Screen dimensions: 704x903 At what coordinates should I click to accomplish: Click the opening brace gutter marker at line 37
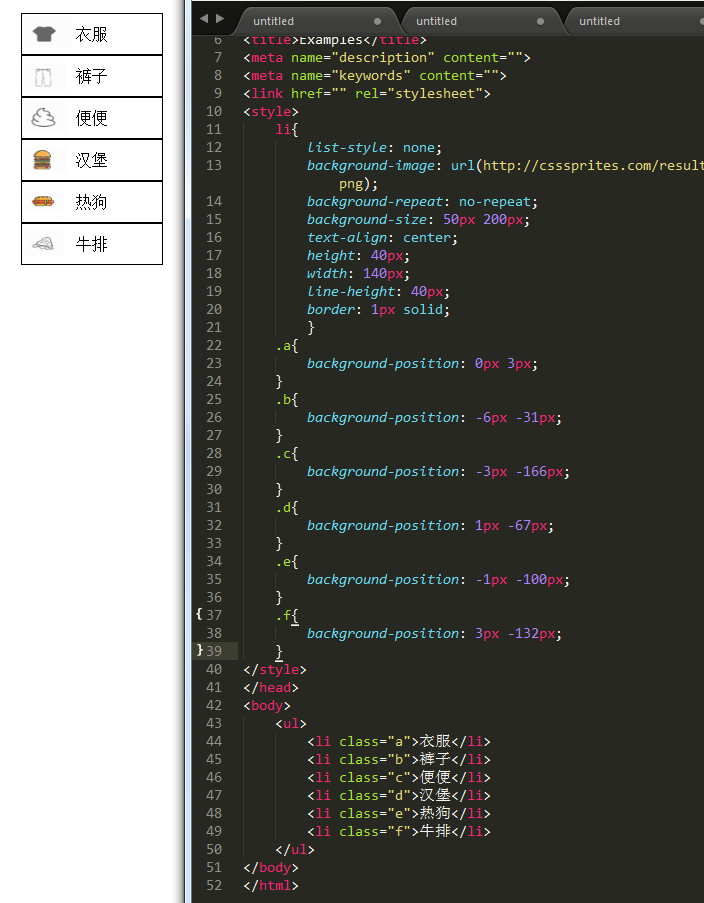199,614
